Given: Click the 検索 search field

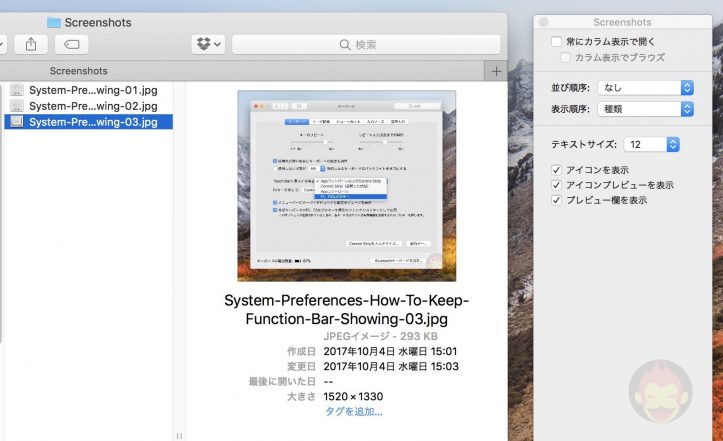Looking at the screenshot, I should pos(366,45).
